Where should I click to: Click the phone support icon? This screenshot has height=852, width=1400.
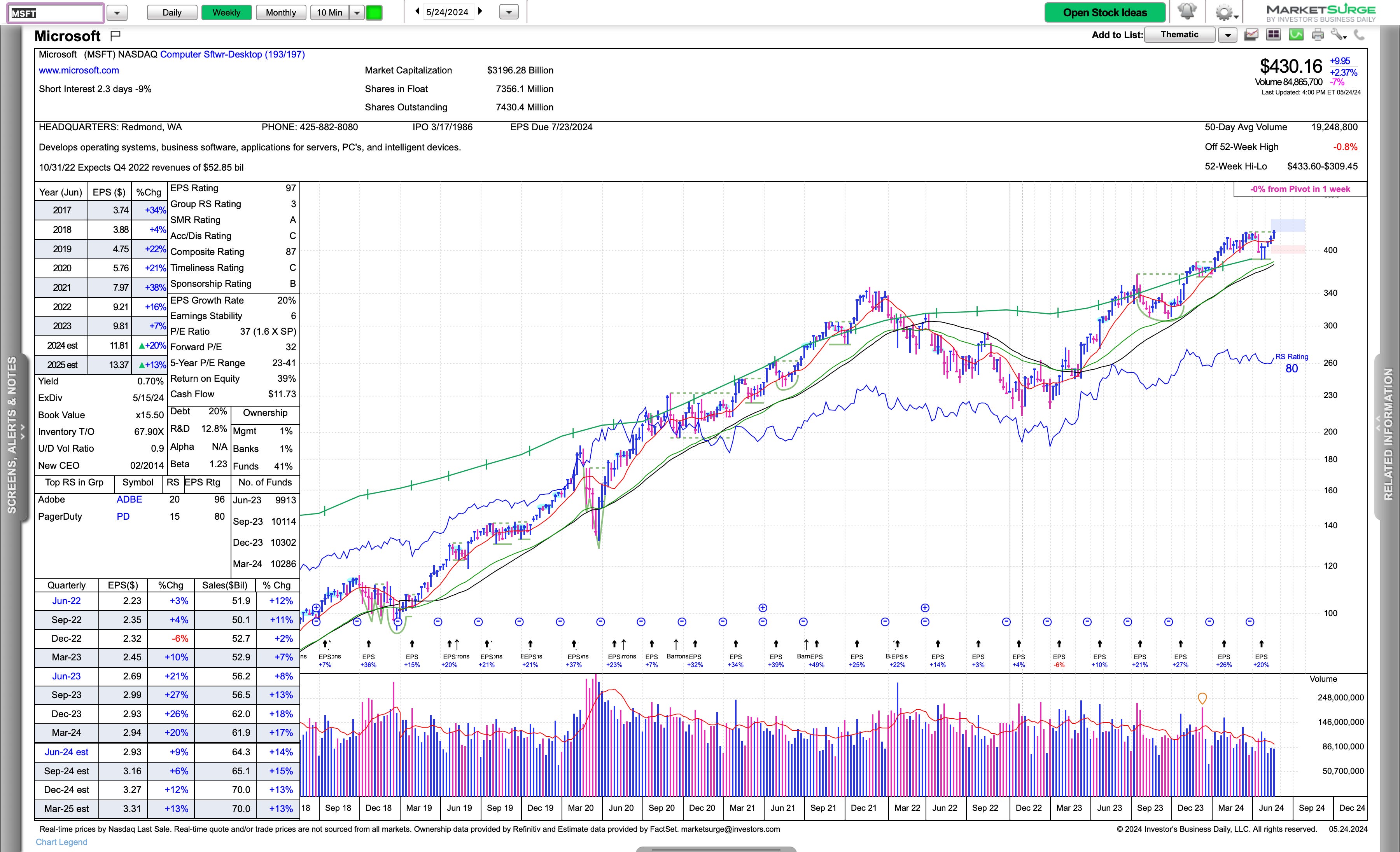click(1359, 35)
